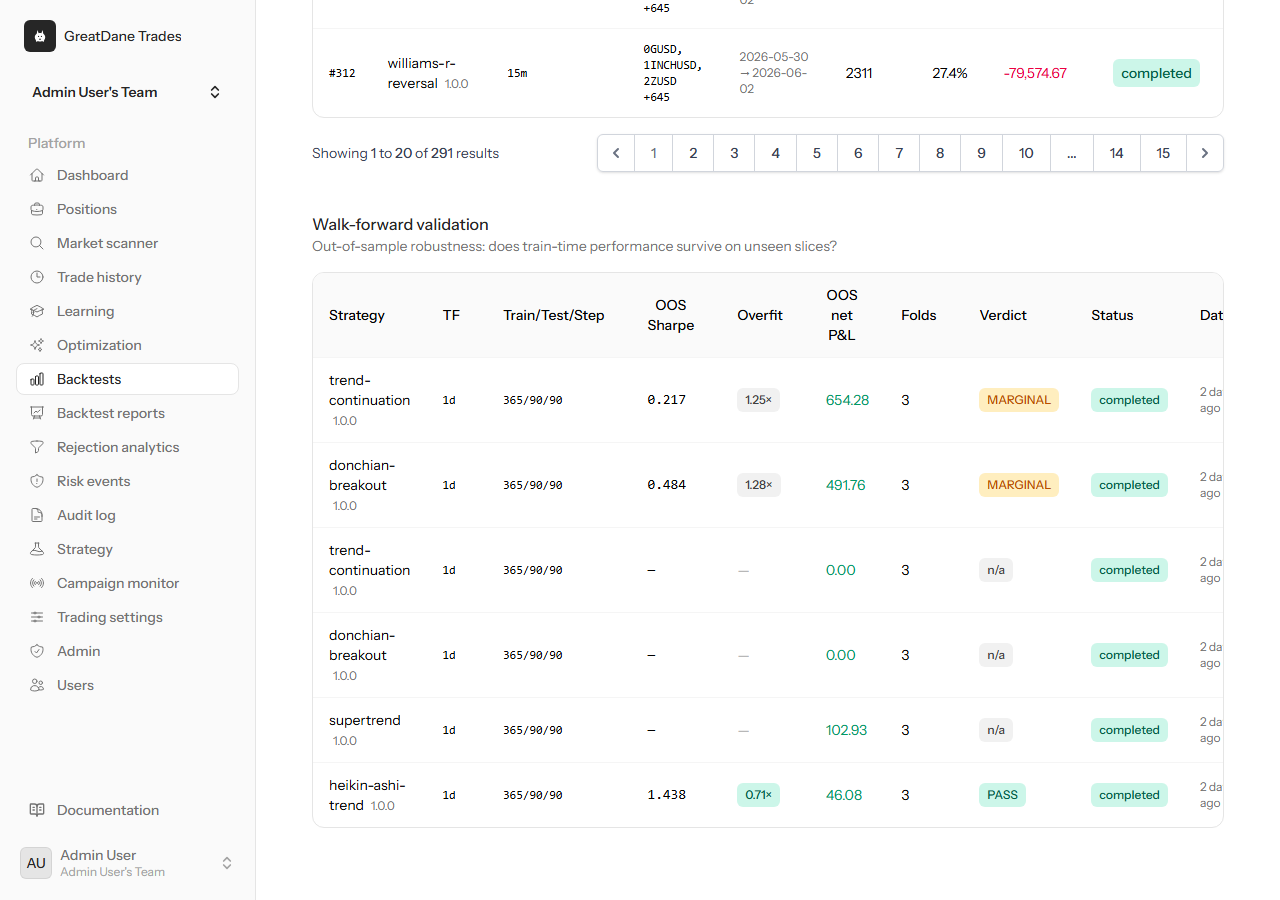Click the -79,574.67 loss value
Screen dimensions: 1280x900
click(1035, 73)
